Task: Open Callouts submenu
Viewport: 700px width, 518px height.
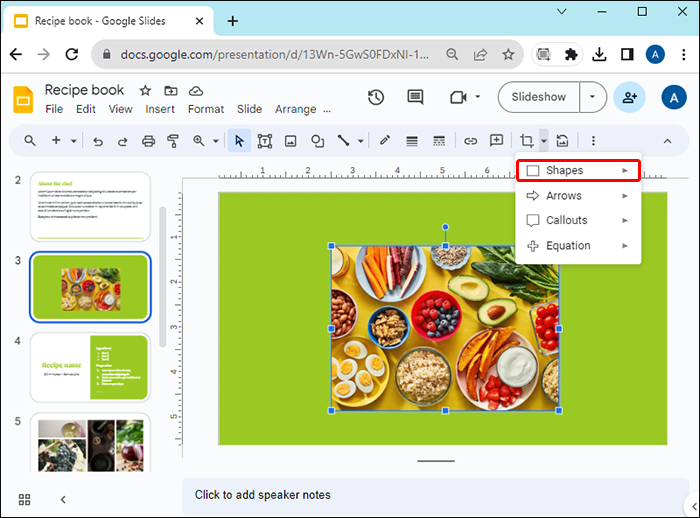Action: tap(578, 220)
